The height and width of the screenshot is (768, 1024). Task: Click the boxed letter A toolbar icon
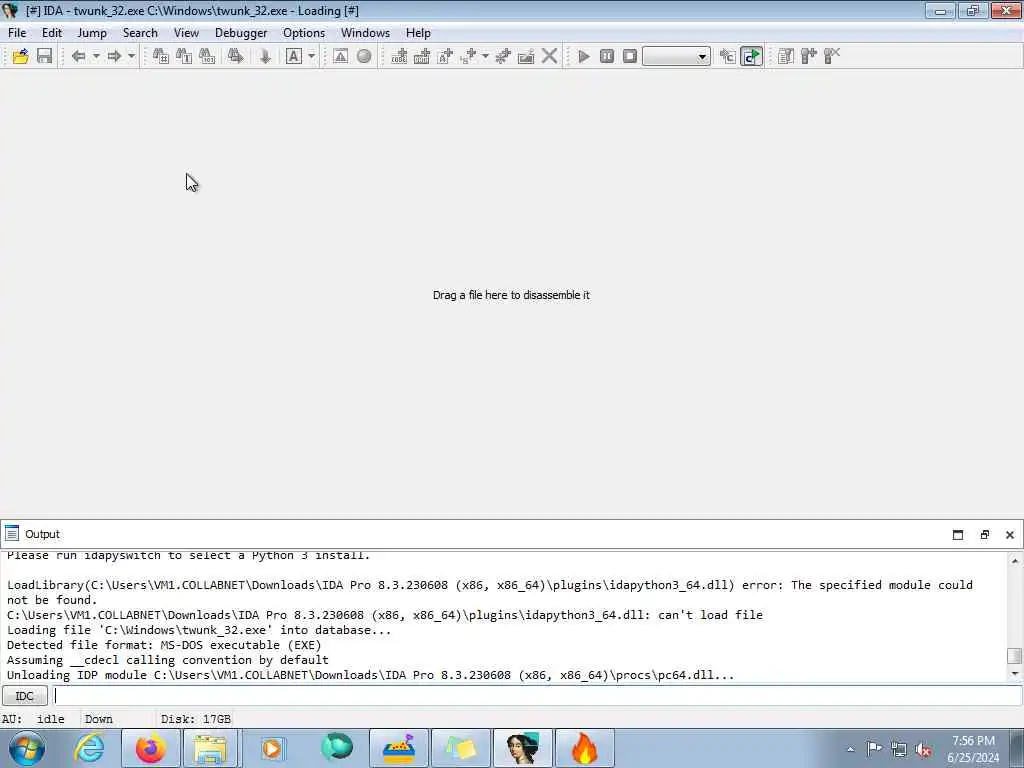(x=294, y=56)
